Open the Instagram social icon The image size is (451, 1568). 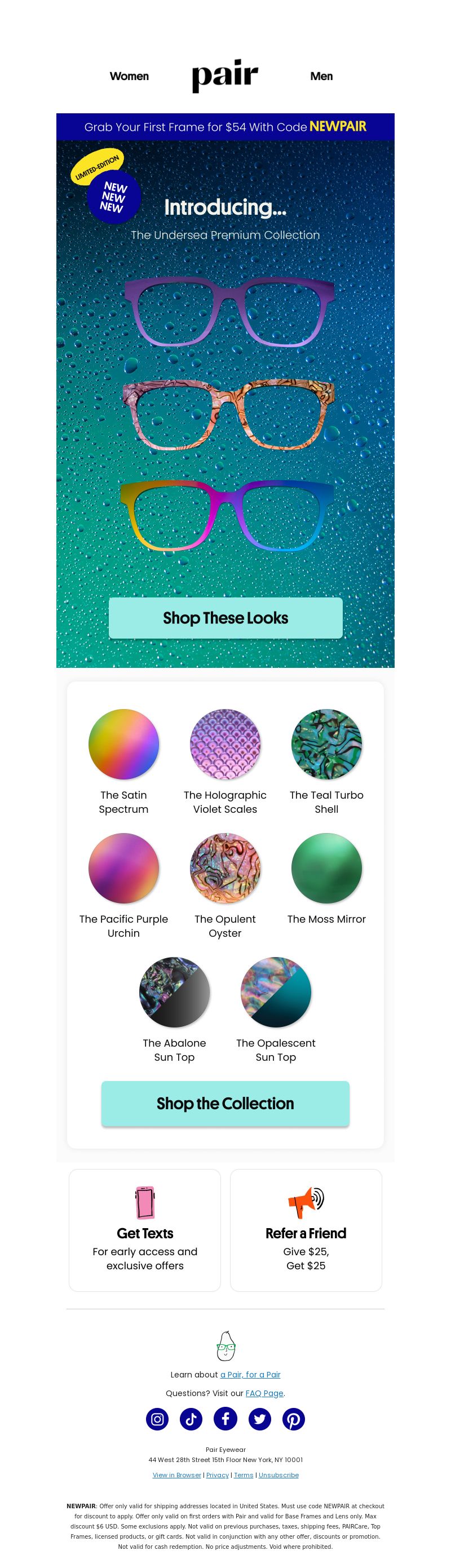click(157, 1419)
